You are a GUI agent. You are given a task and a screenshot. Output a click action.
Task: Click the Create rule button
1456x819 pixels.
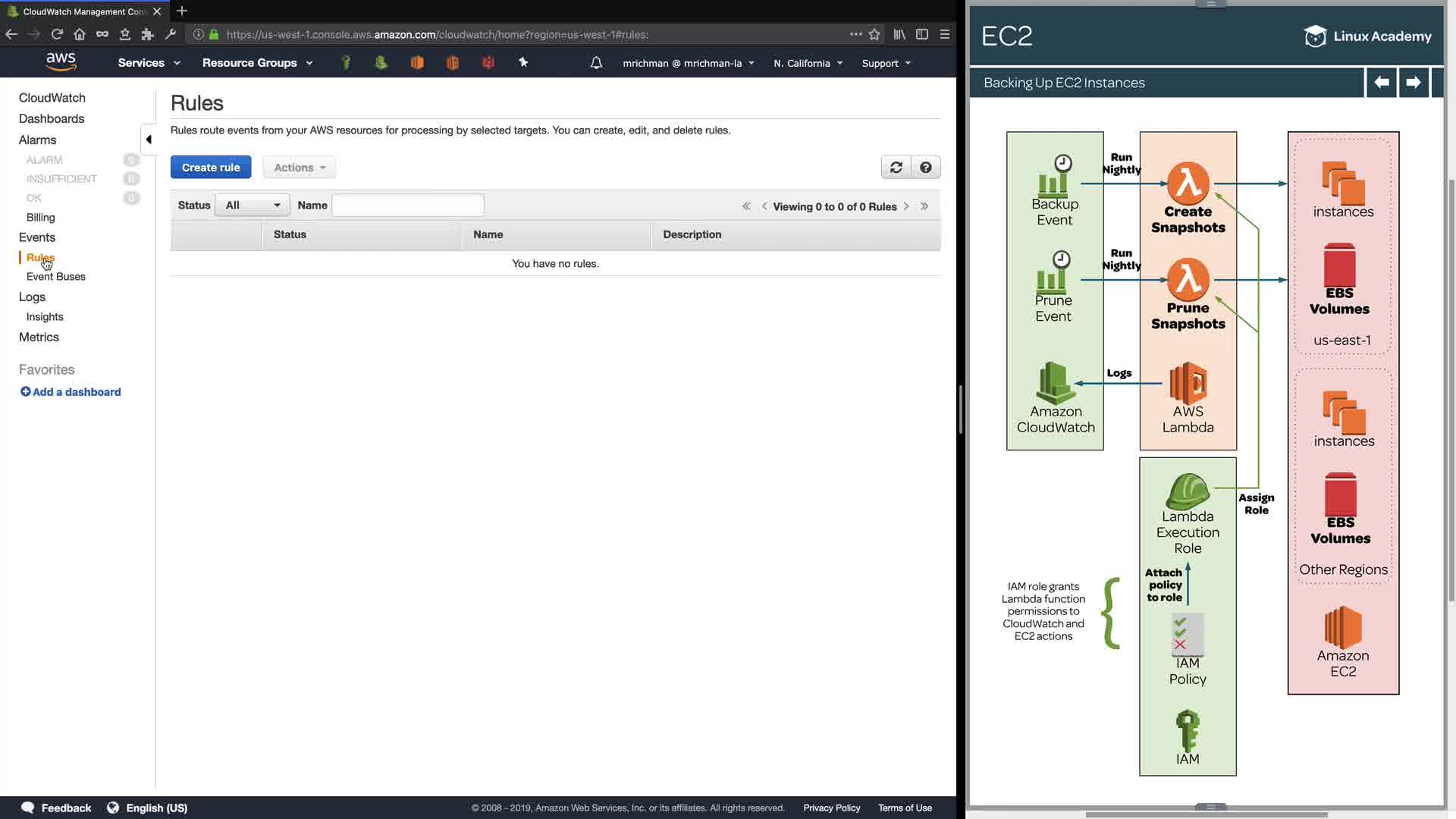[x=211, y=168]
